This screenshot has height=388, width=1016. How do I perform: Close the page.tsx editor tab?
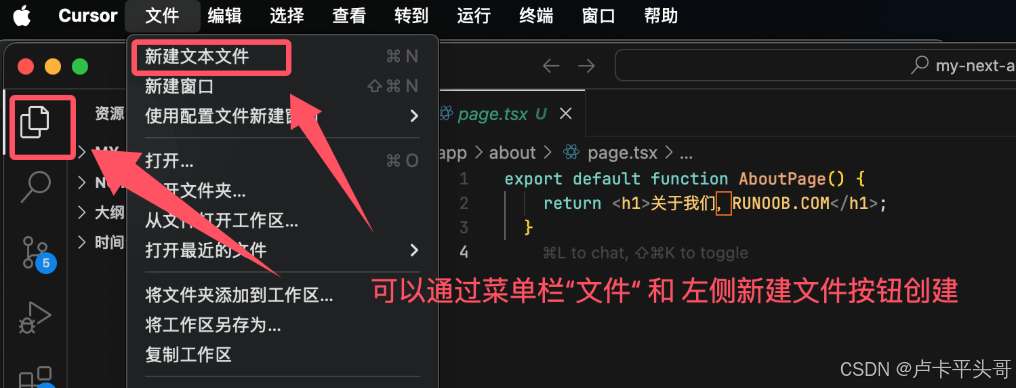pyautogui.click(x=566, y=114)
